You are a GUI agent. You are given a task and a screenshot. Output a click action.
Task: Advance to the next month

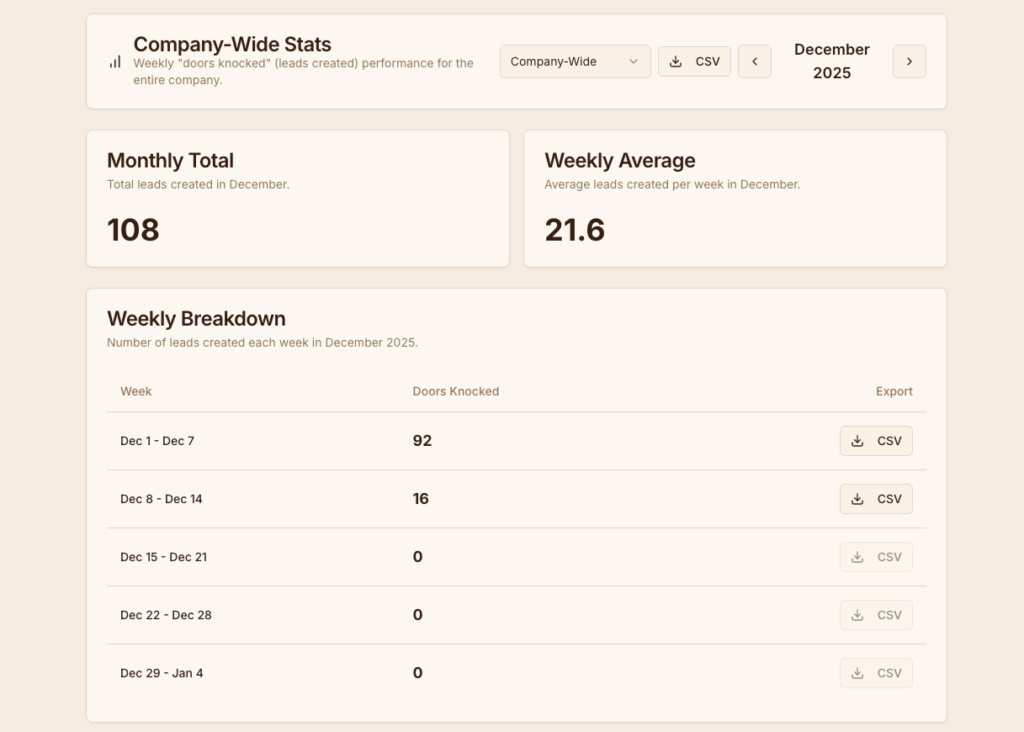pyautogui.click(x=909, y=61)
